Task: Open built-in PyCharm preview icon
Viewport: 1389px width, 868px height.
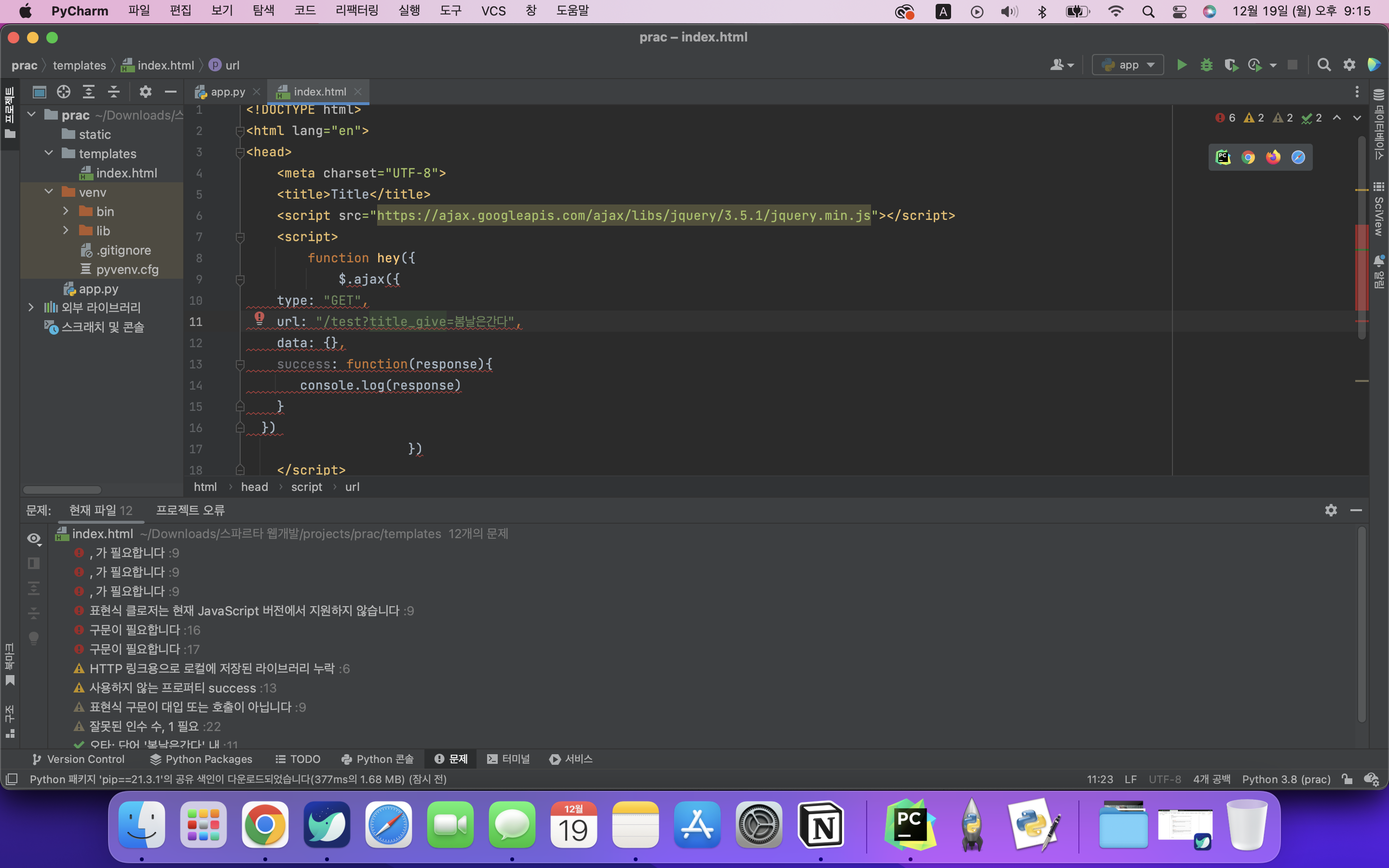Action: point(1223,157)
